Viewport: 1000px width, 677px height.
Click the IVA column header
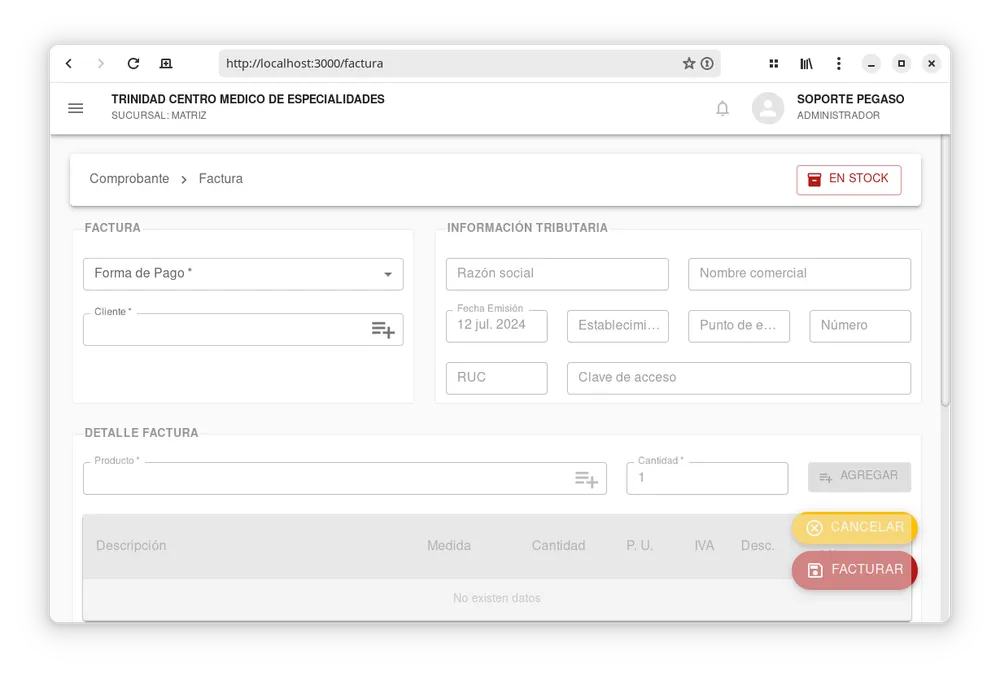click(704, 546)
